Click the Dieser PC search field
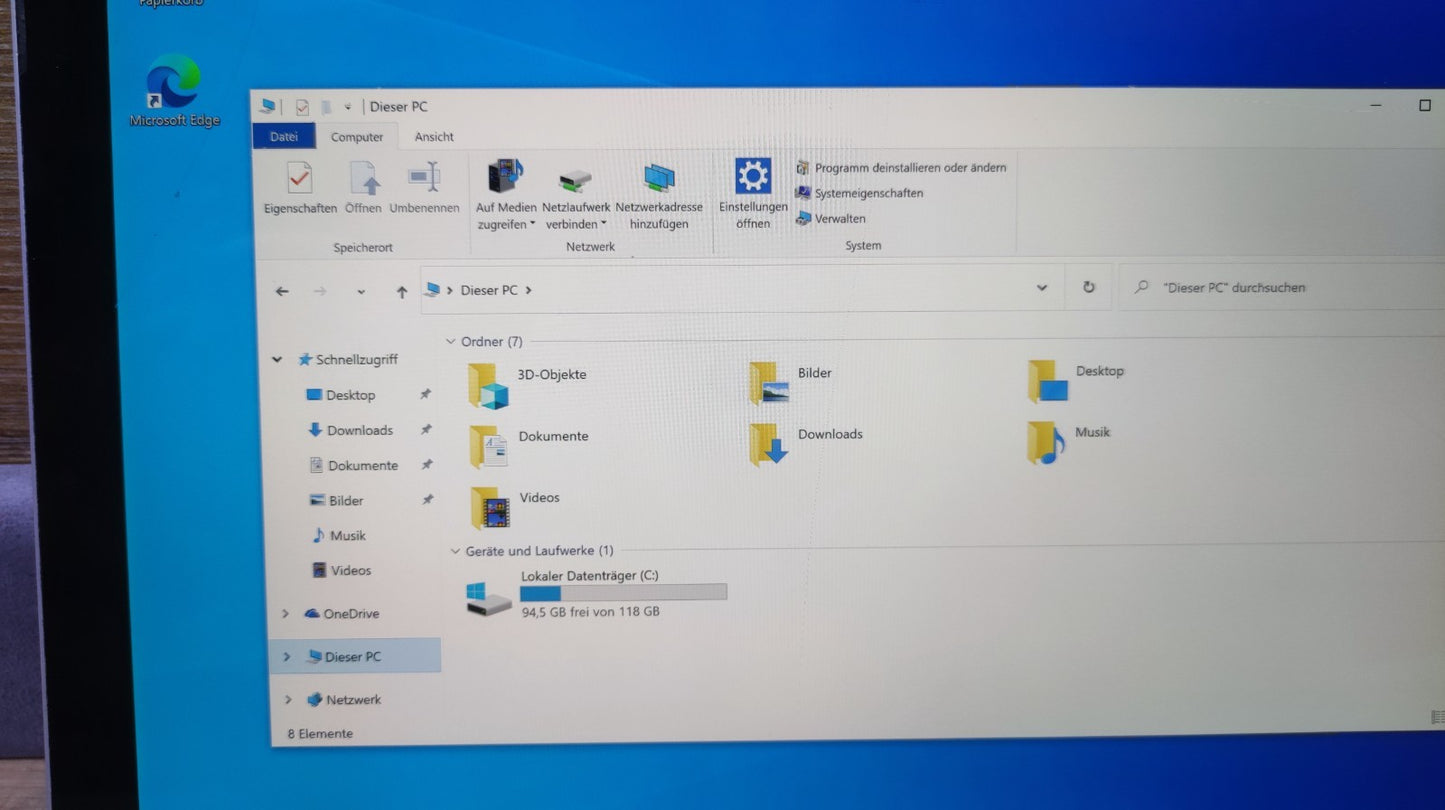The image size is (1445, 810). click(x=1280, y=287)
